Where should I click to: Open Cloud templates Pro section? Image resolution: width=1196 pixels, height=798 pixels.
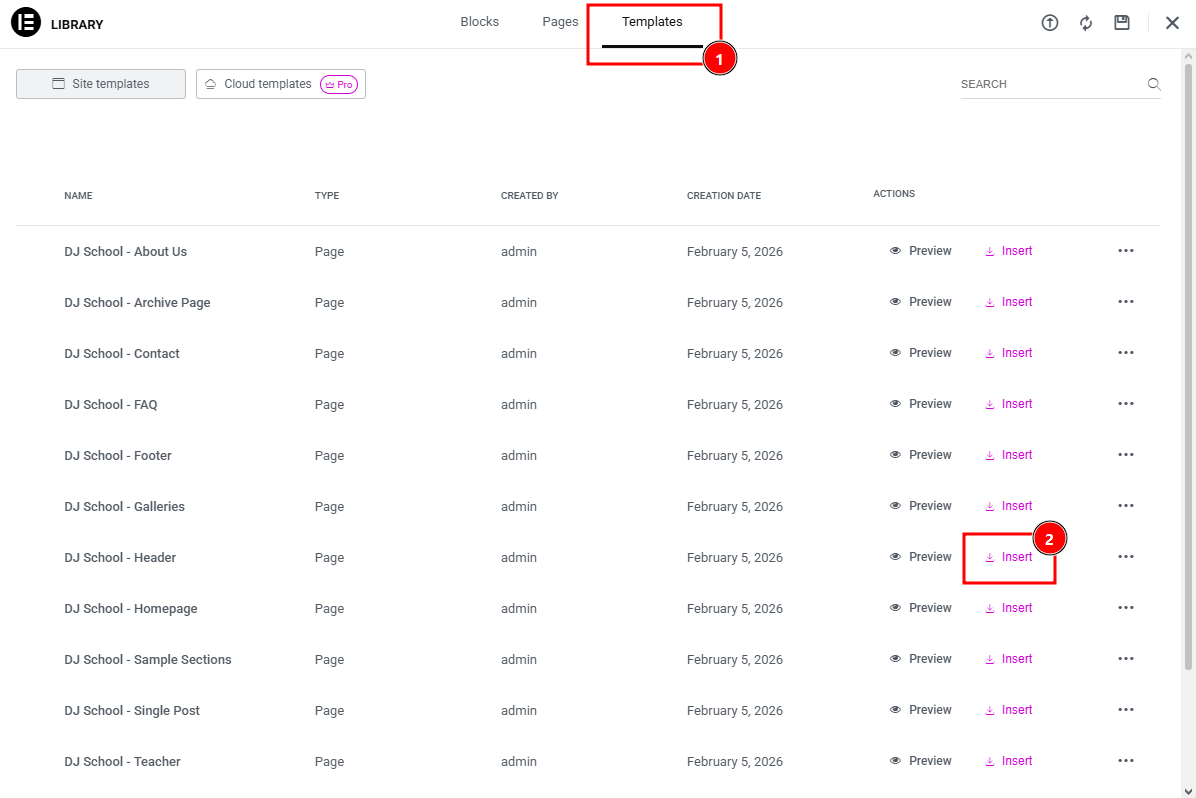[281, 84]
